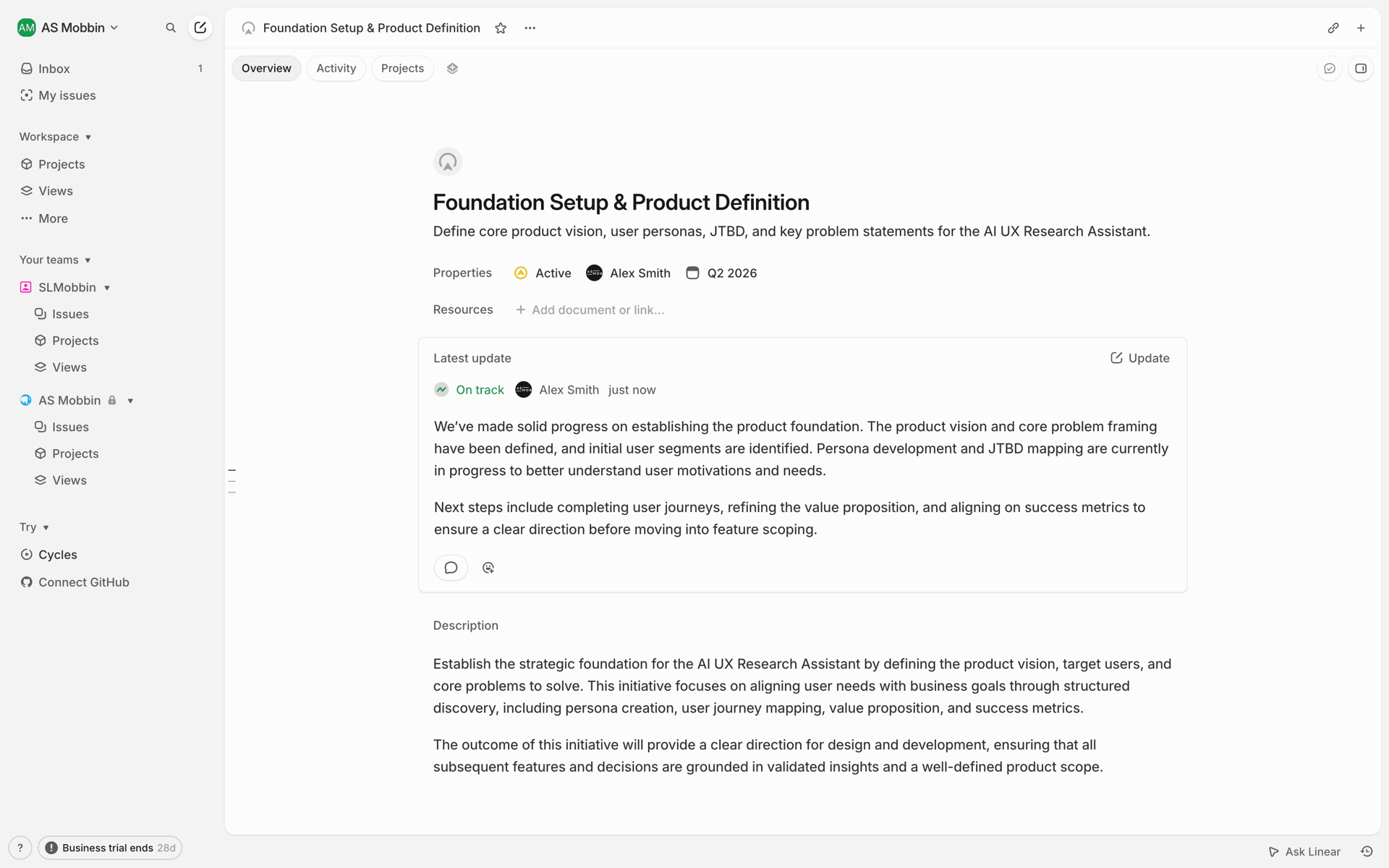Open the help question mark button
Screen dimensions: 1389x868
(x=20, y=848)
